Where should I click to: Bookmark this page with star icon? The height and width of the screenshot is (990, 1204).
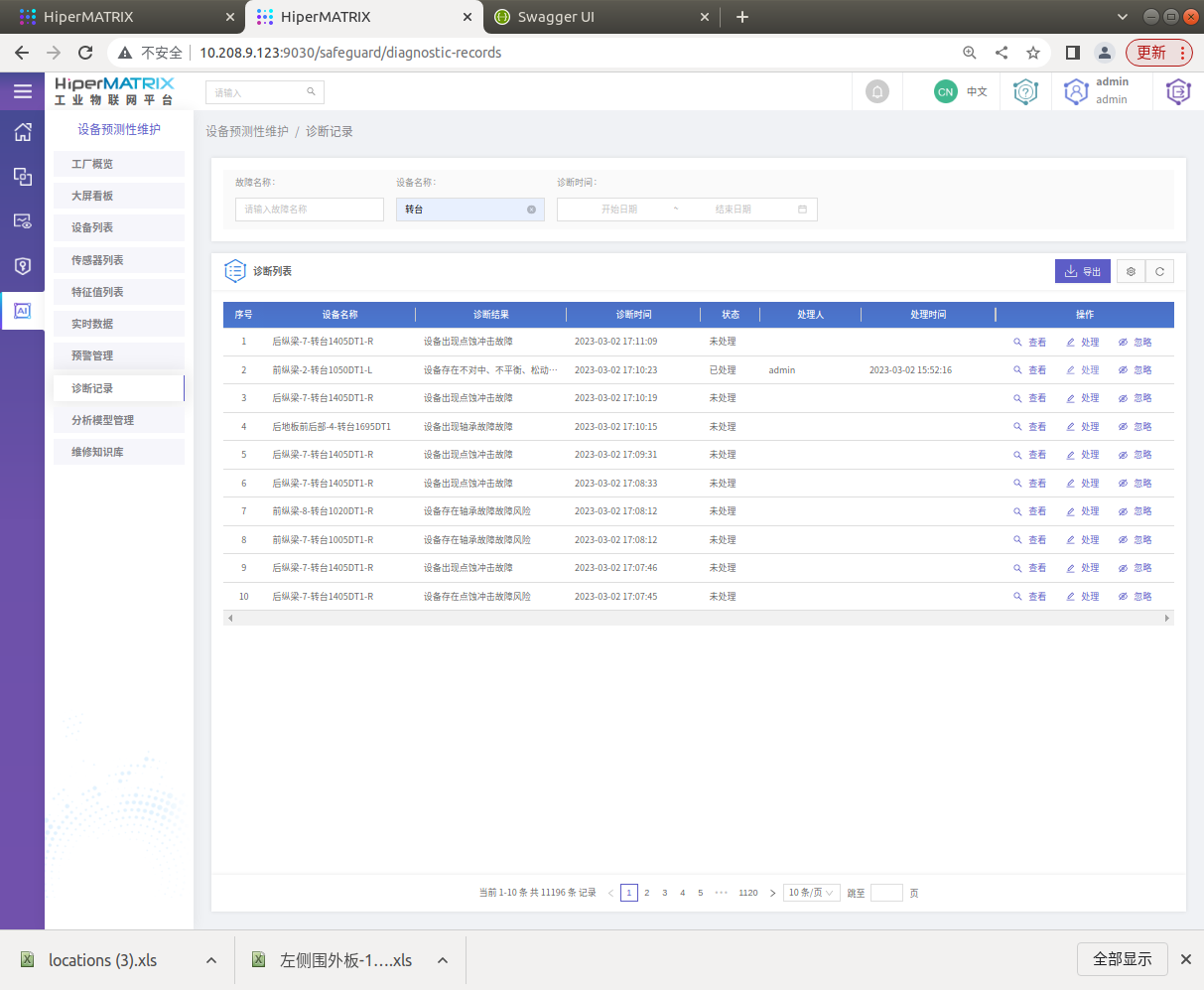(1033, 53)
